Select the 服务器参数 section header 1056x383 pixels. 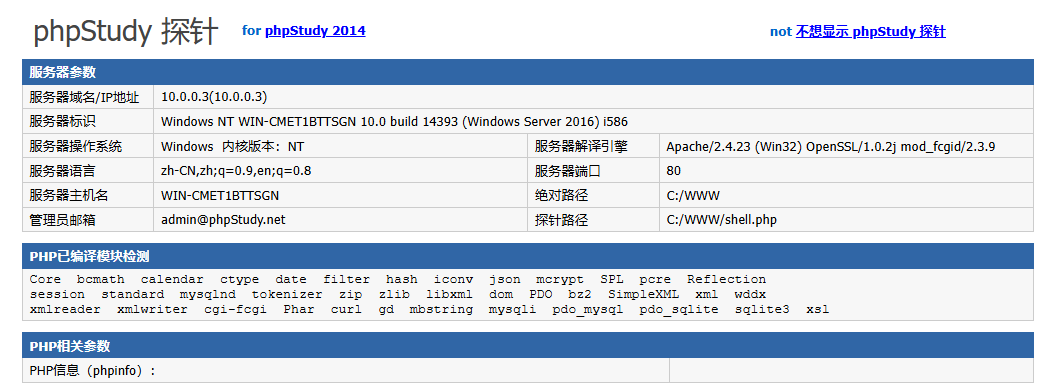click(527, 72)
